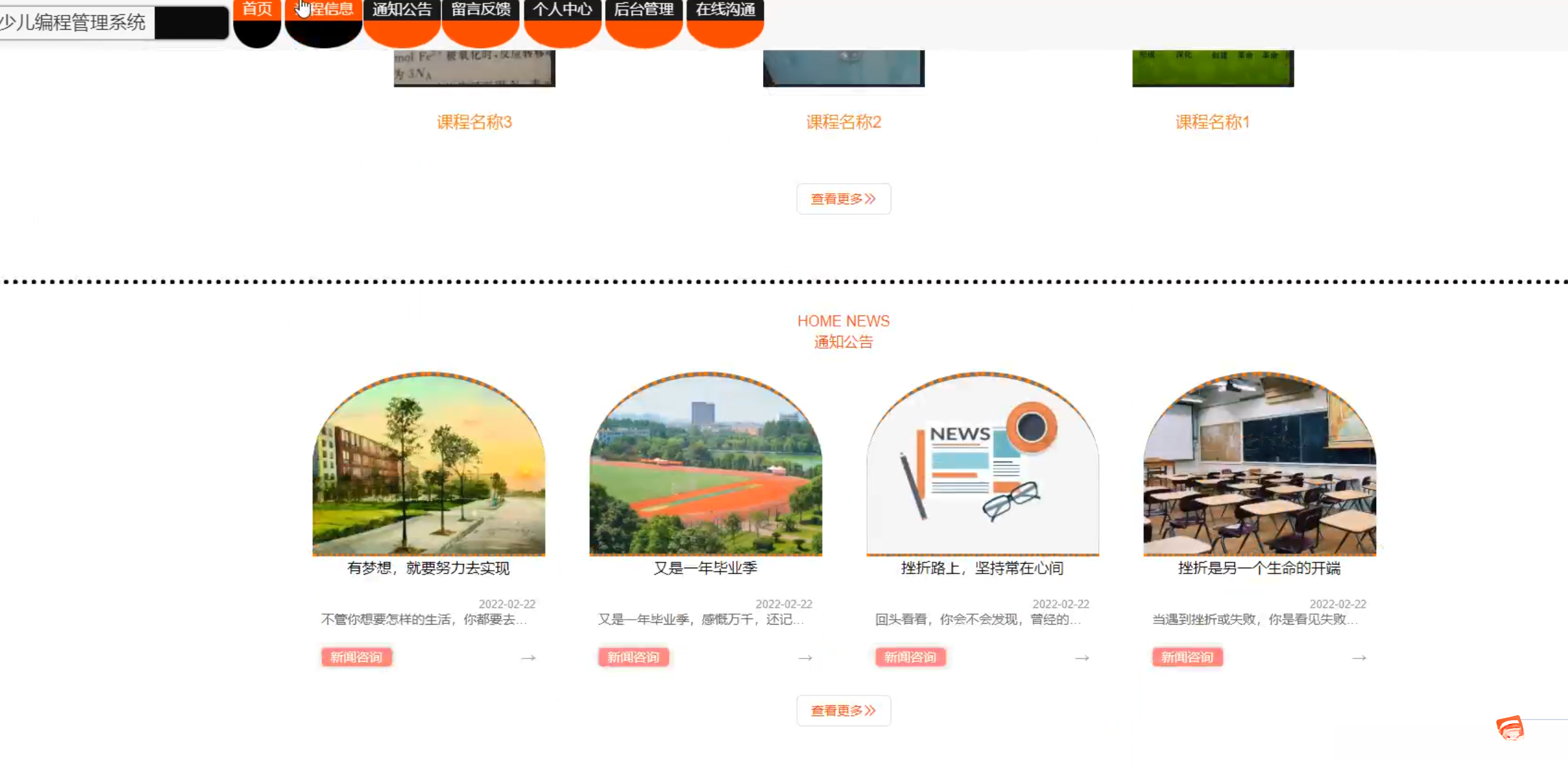
Task: Click arrow icon under 有梦想 news card
Action: click(528, 658)
